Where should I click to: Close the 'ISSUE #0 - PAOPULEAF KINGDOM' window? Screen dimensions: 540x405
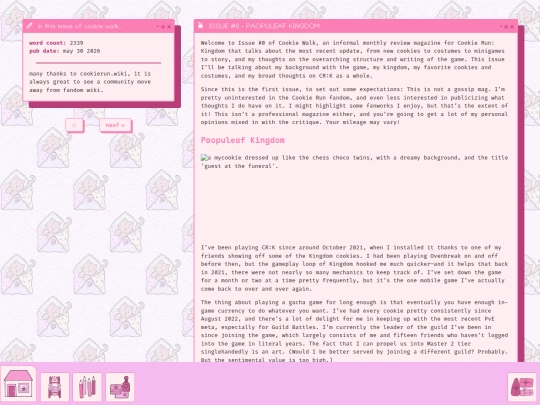coord(512,27)
